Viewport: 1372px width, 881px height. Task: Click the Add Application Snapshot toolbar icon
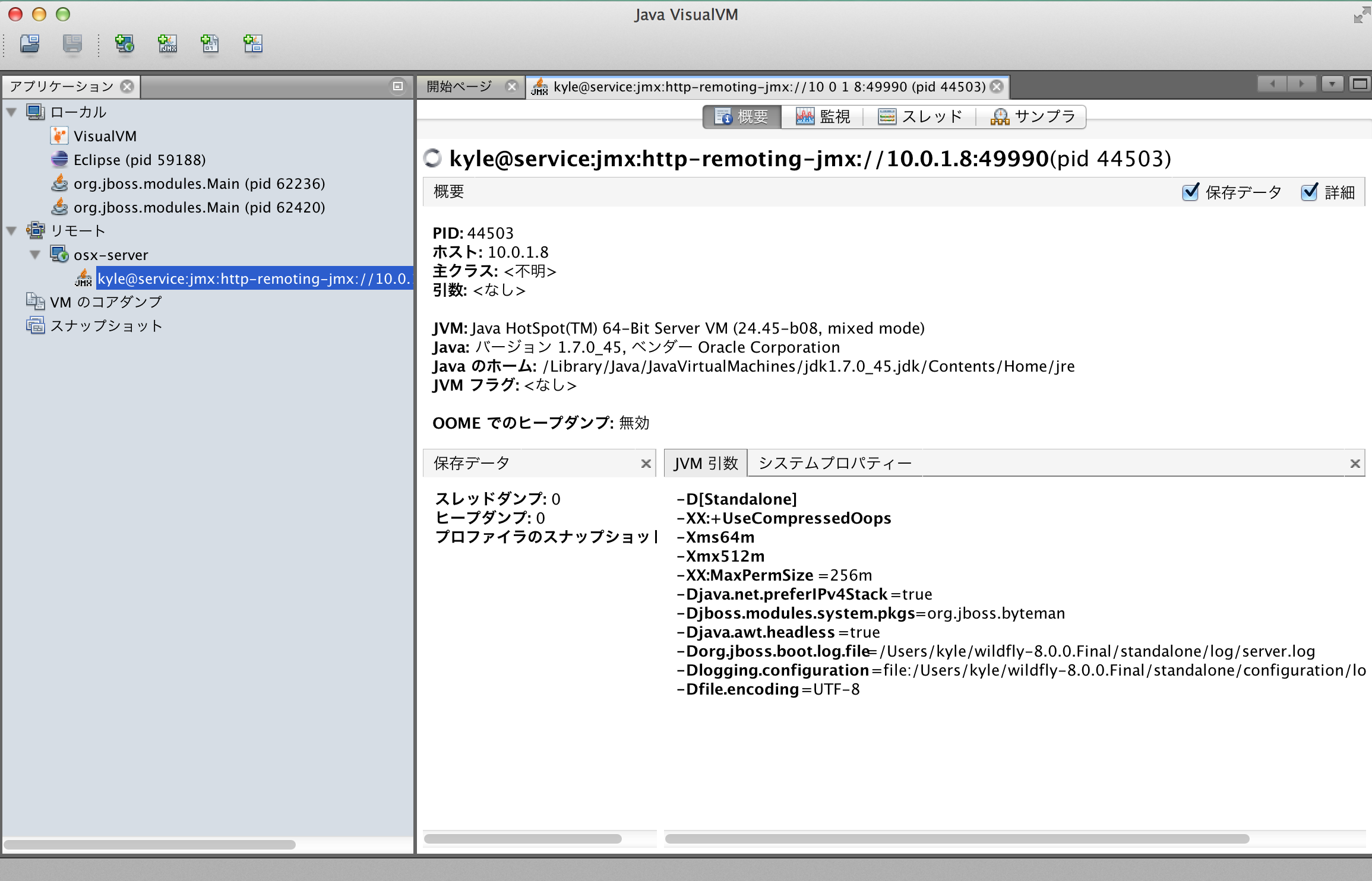(x=253, y=44)
